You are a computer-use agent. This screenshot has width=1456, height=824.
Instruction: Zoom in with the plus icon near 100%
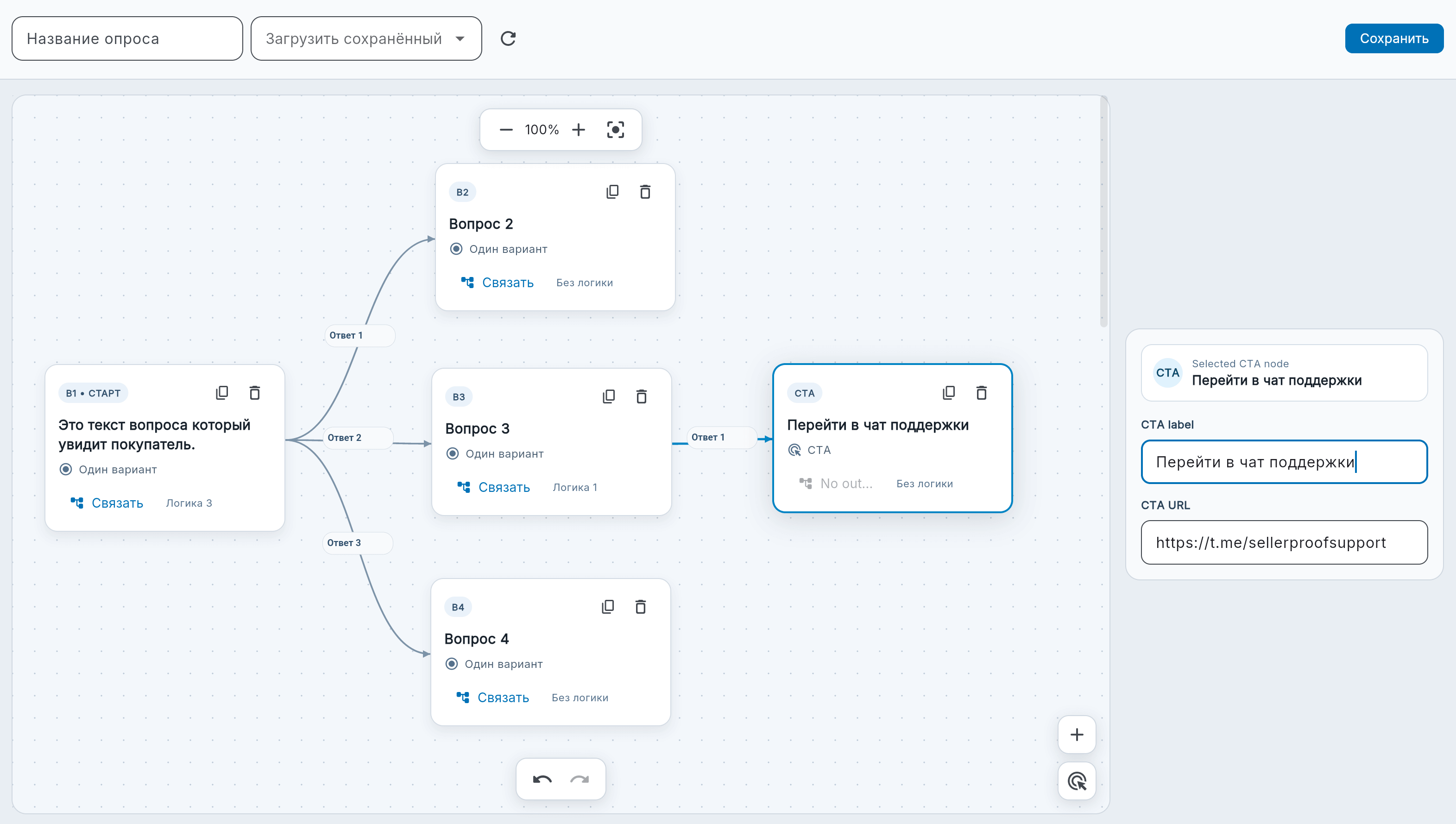point(578,130)
